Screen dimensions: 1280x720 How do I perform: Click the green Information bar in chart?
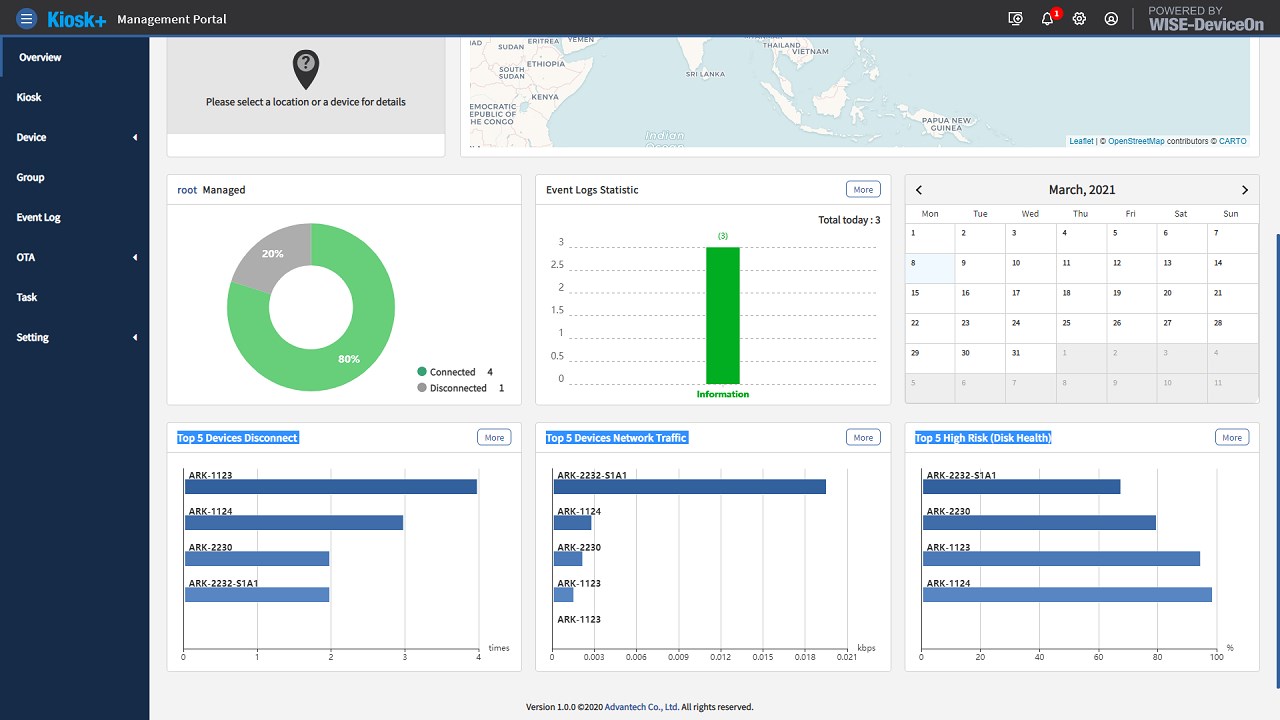tap(723, 315)
